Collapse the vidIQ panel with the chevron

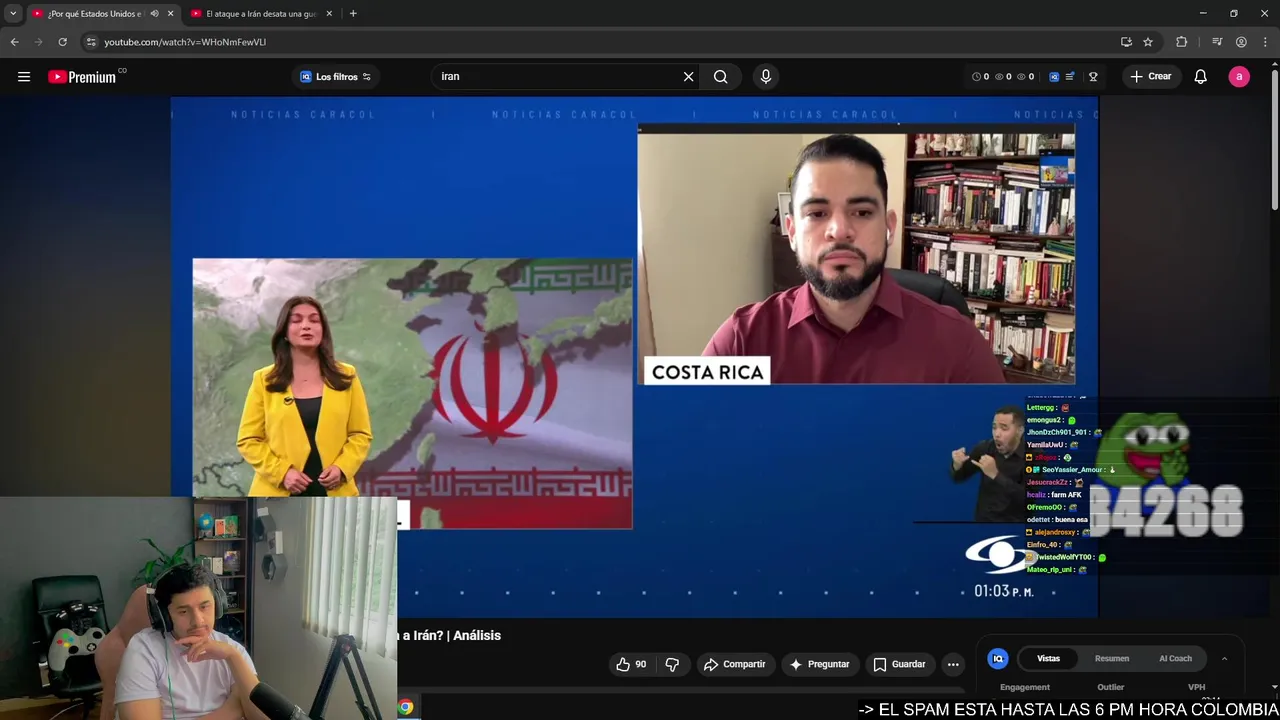[1224, 658]
